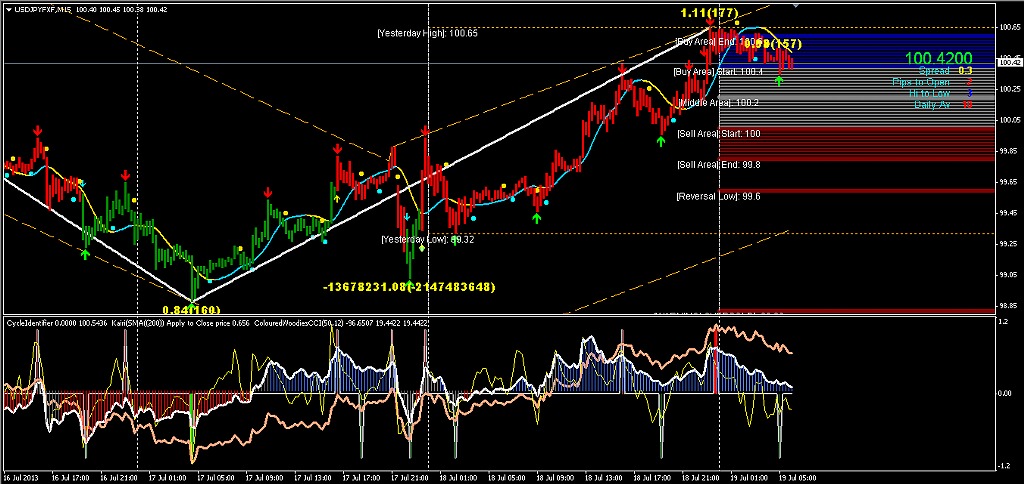The width and height of the screenshot is (1024, 484).
Task: Click the 99.45 price axis label
Action: [1009, 213]
